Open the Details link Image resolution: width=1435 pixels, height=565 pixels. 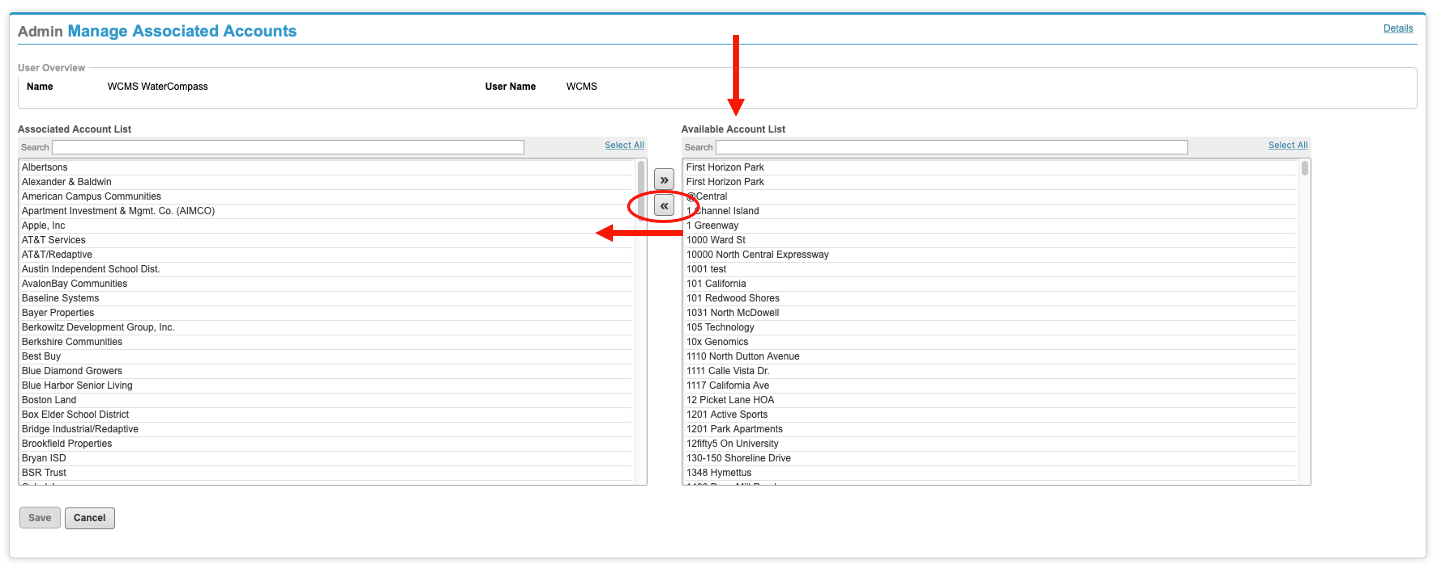(x=1398, y=28)
